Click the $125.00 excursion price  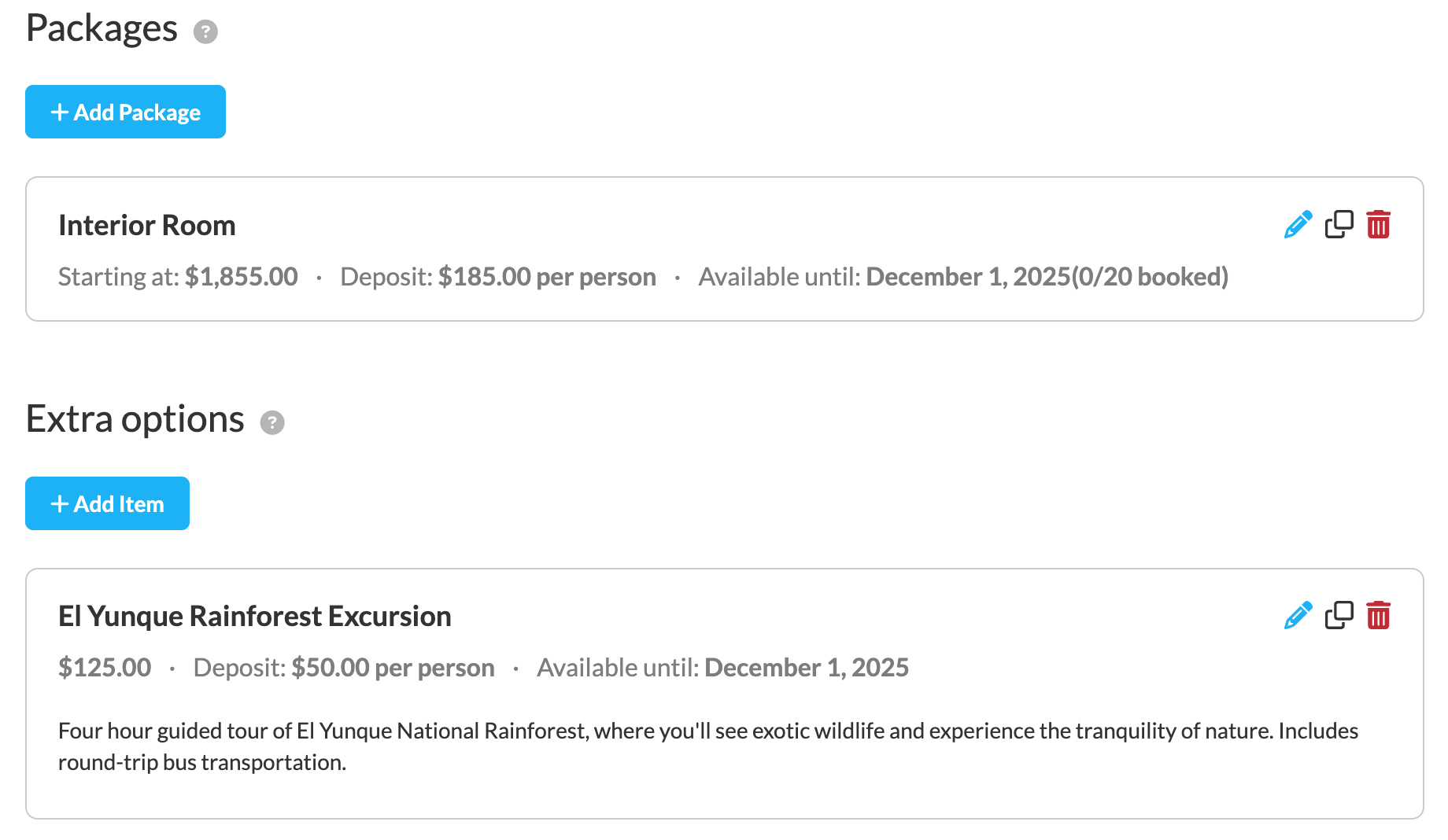click(x=105, y=668)
